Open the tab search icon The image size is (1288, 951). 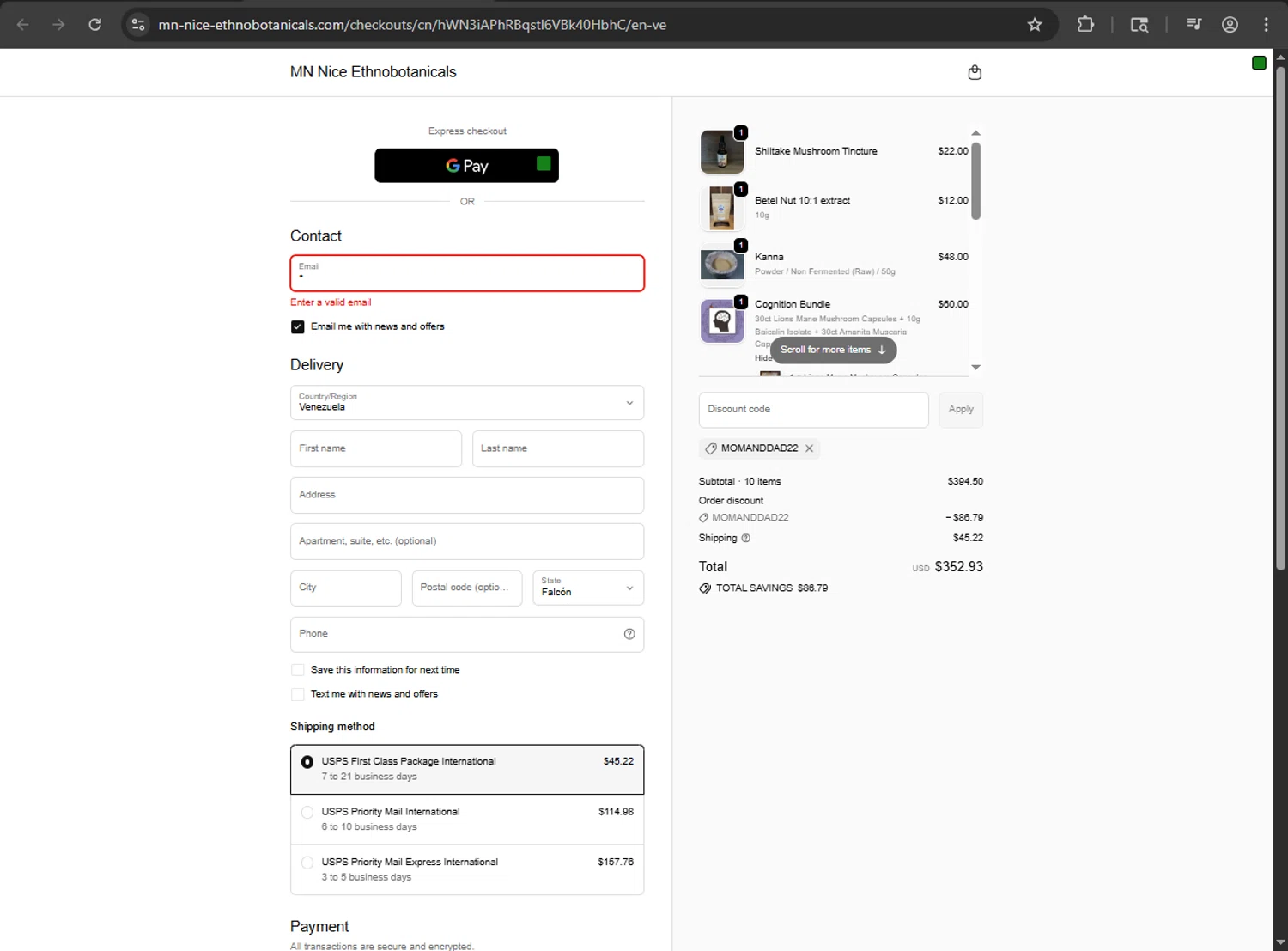click(1139, 25)
